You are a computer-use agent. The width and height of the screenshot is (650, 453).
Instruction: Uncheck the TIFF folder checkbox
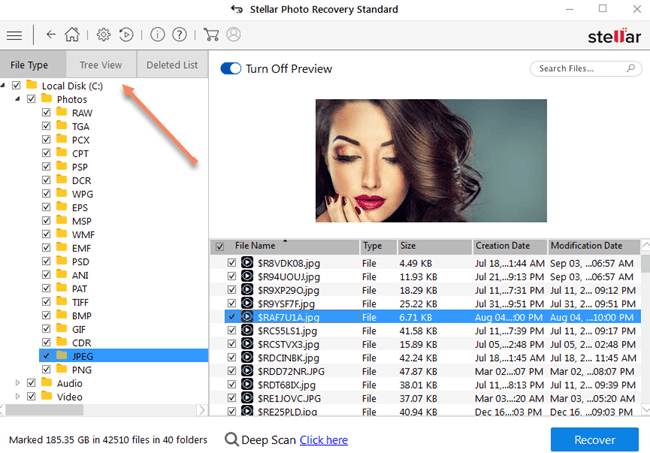pos(46,302)
